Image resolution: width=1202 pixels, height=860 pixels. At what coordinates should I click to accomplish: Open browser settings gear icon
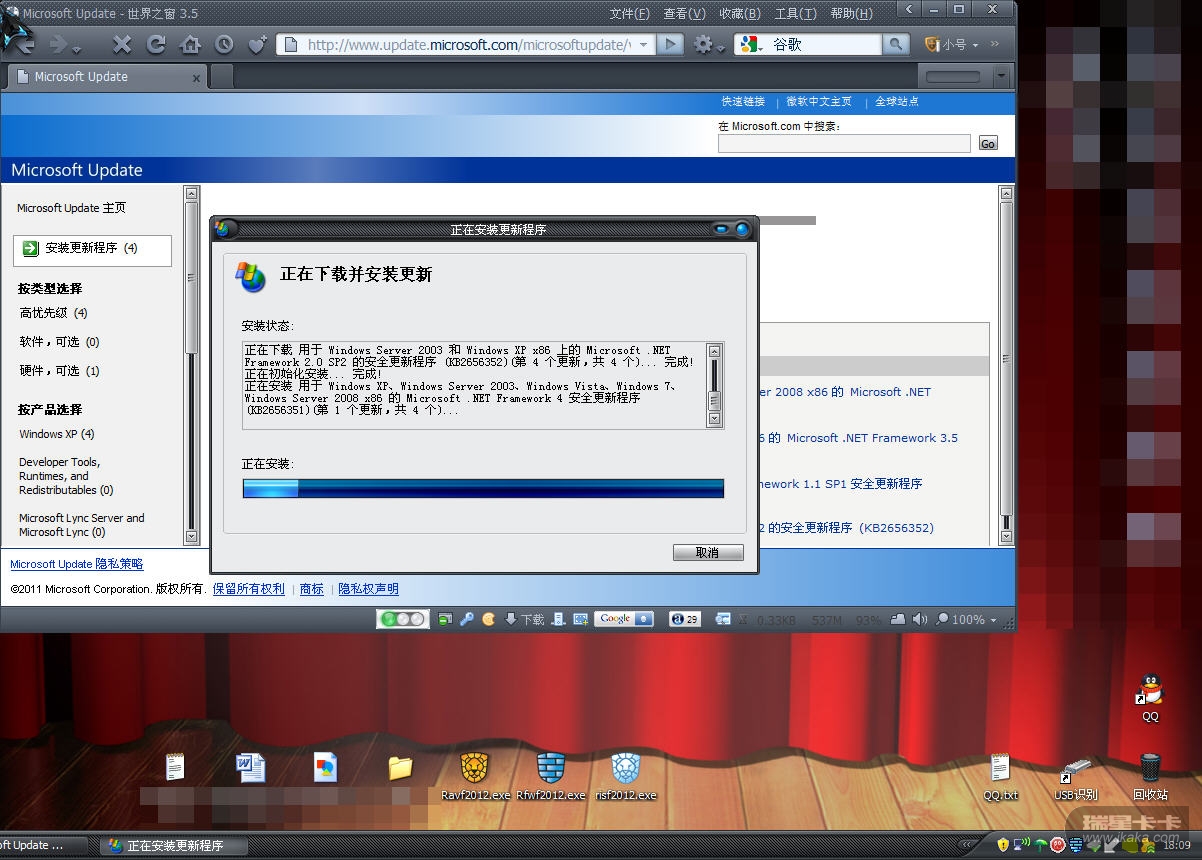click(704, 44)
